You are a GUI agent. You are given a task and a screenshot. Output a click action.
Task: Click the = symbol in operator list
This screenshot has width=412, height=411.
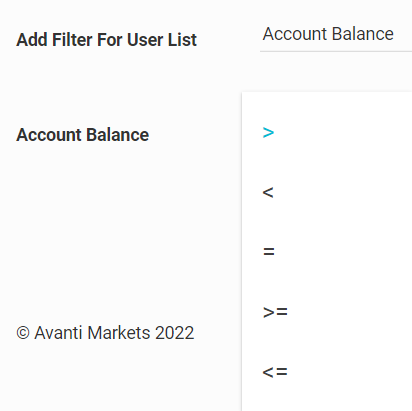pyautogui.click(x=269, y=252)
